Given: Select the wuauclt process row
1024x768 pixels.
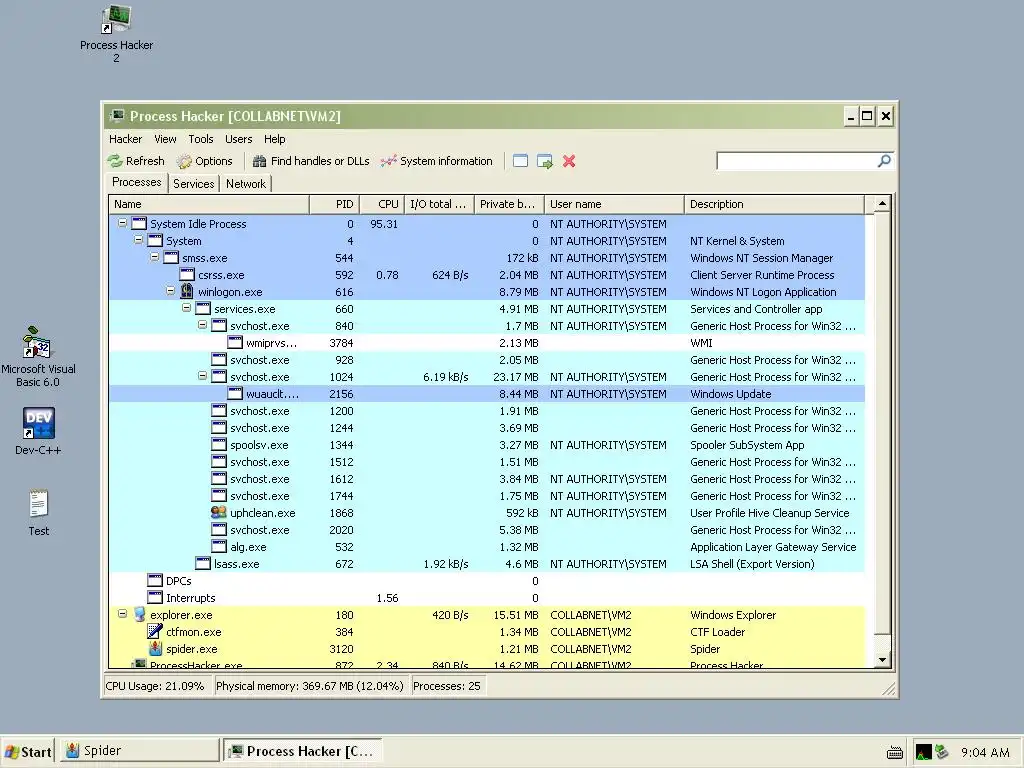Looking at the screenshot, I should click(x=487, y=394).
